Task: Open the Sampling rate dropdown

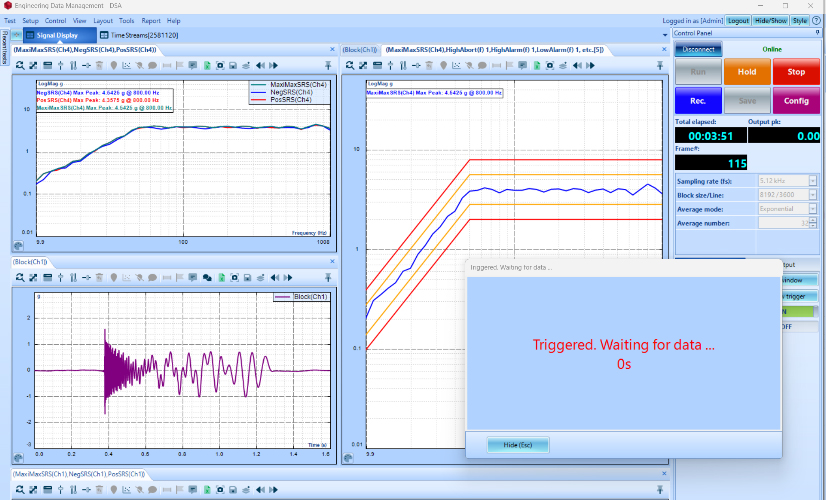Action: 812,181
